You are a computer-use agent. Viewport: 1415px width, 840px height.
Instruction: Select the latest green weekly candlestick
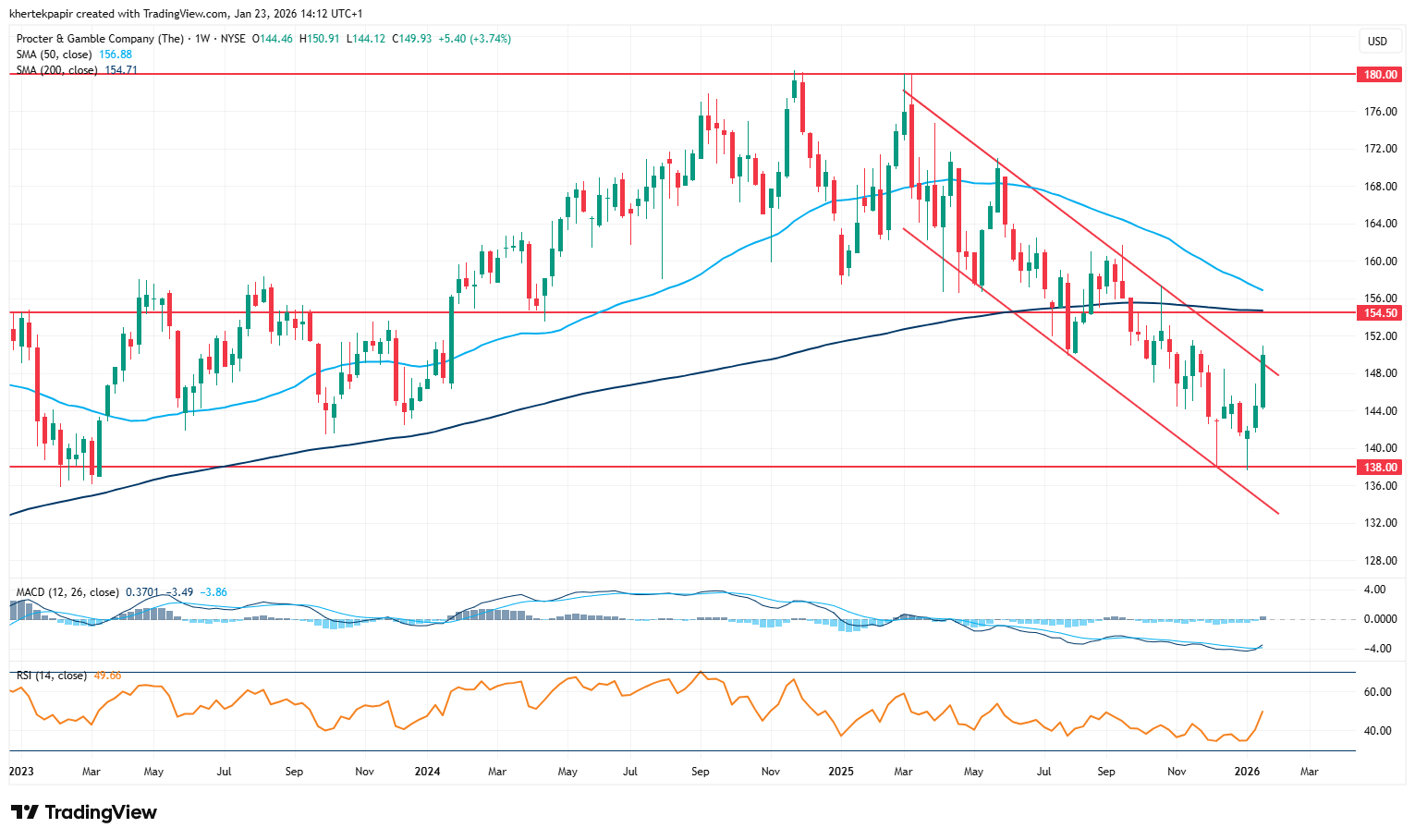(x=1263, y=382)
